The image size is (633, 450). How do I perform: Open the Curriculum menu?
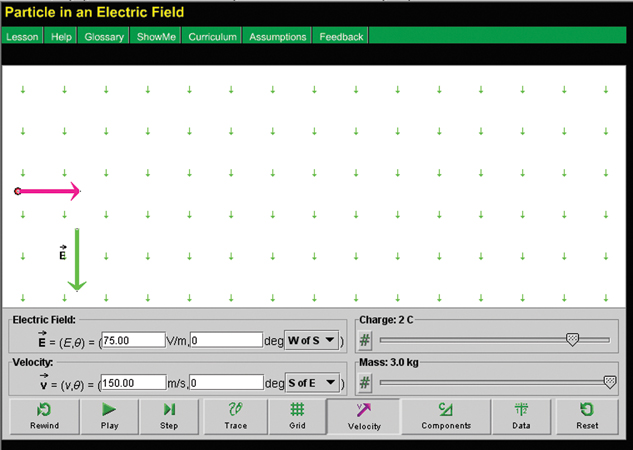click(x=212, y=37)
